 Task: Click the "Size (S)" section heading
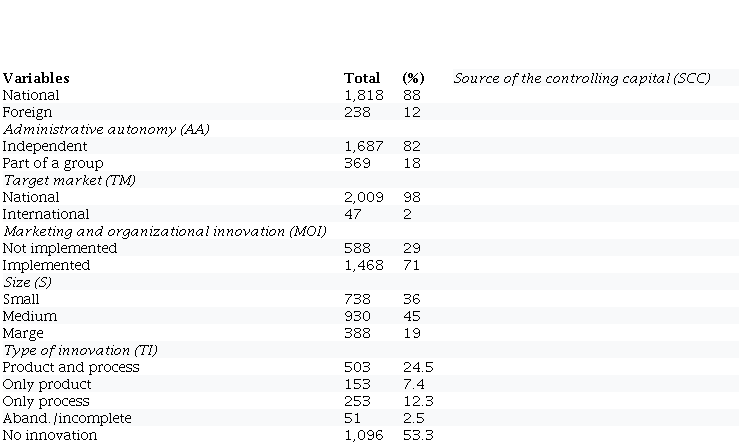coord(27,282)
